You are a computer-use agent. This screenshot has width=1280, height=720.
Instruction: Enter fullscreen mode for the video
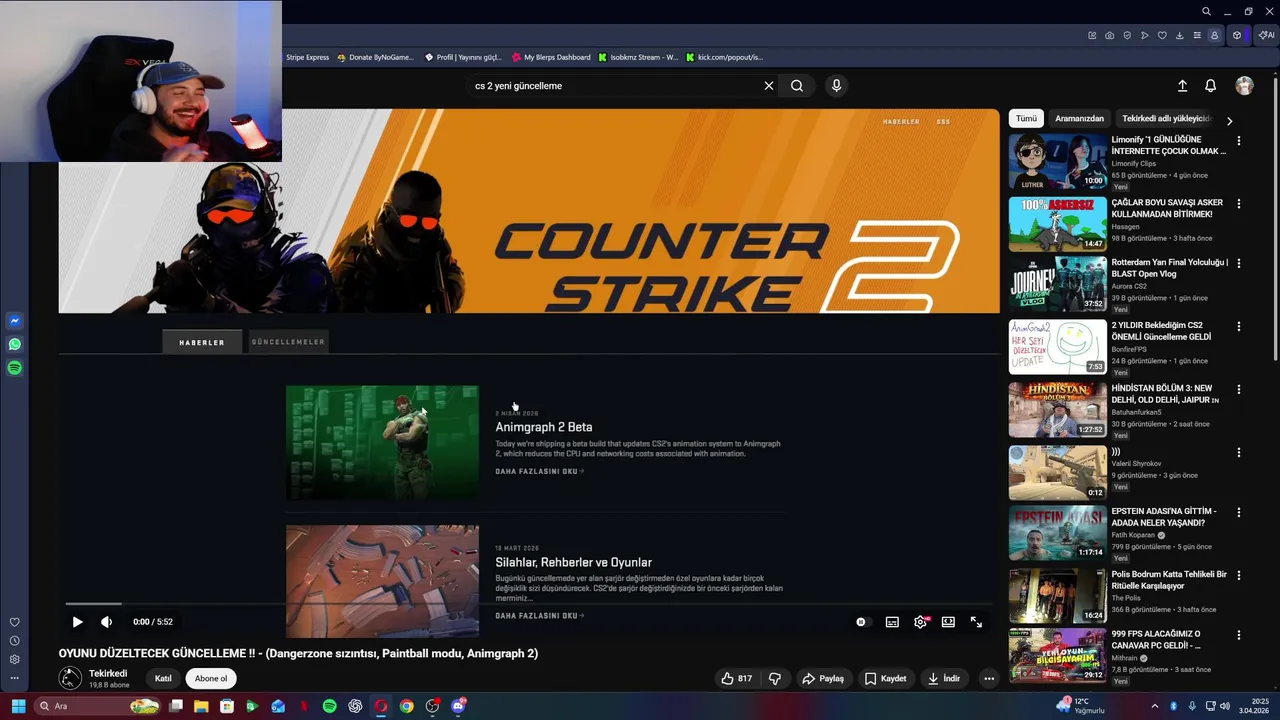click(x=976, y=622)
